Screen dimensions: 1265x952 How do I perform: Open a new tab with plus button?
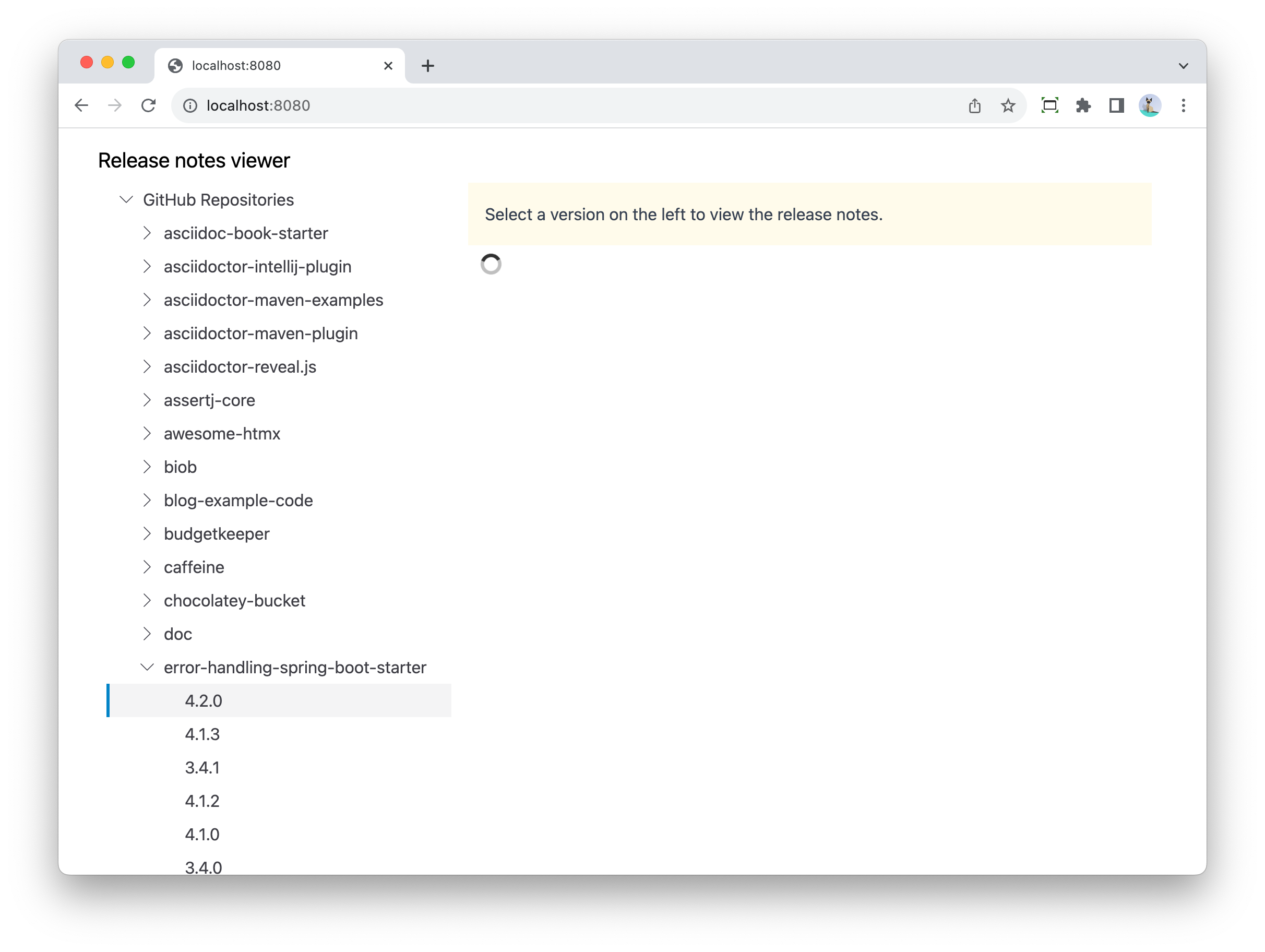(428, 66)
